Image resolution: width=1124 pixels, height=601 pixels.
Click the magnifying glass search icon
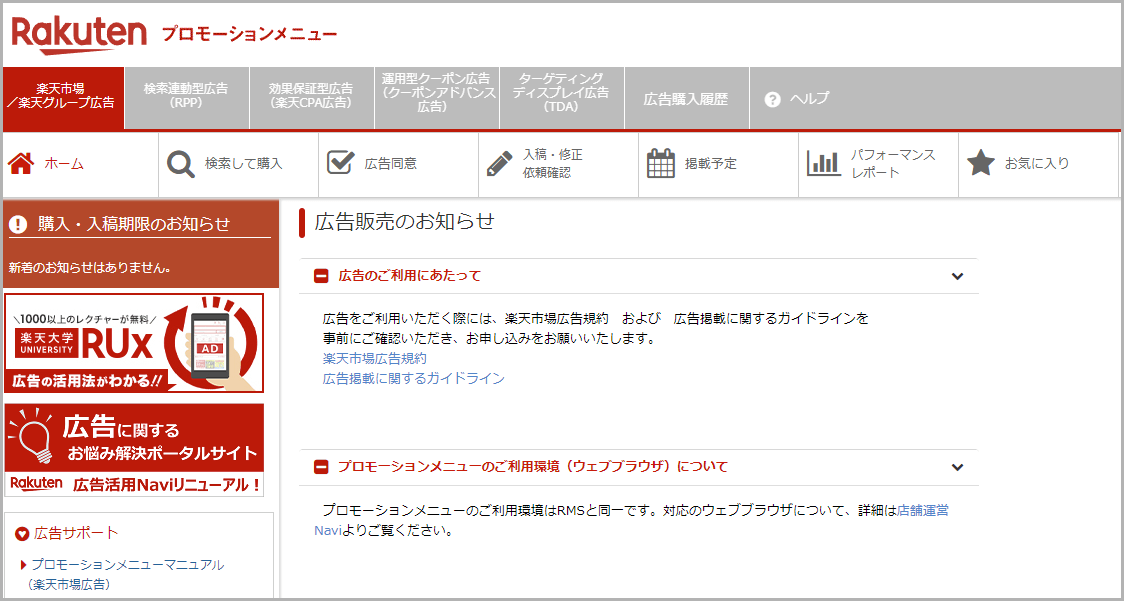click(181, 164)
